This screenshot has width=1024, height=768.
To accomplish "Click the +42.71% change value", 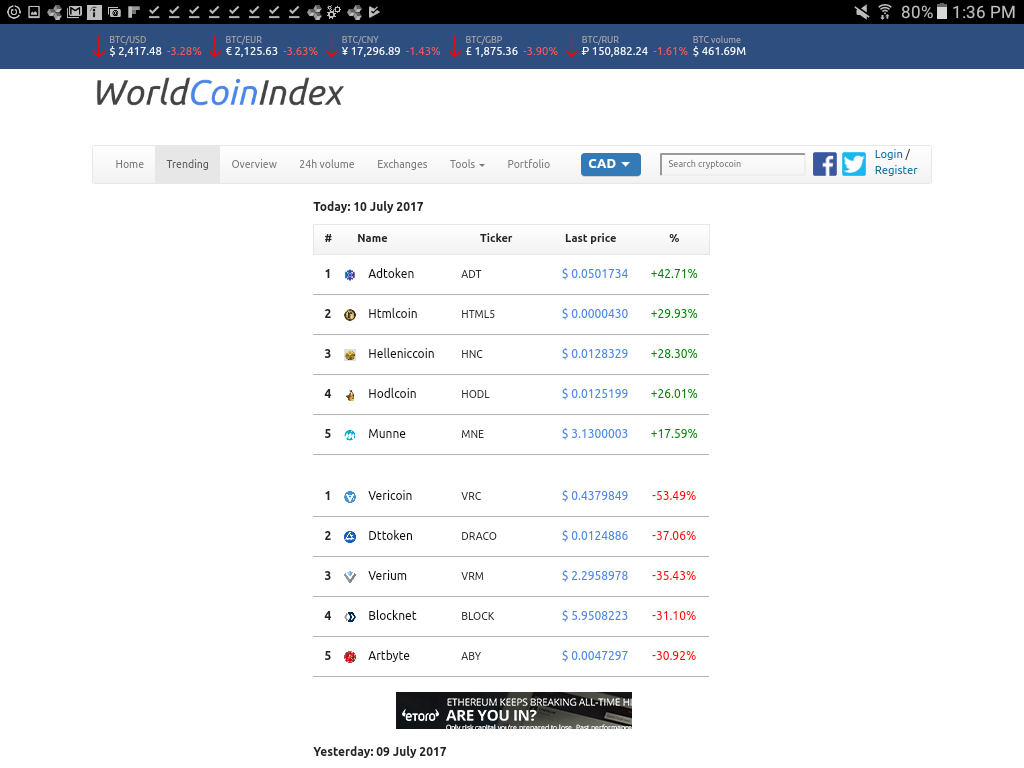I will coord(674,274).
